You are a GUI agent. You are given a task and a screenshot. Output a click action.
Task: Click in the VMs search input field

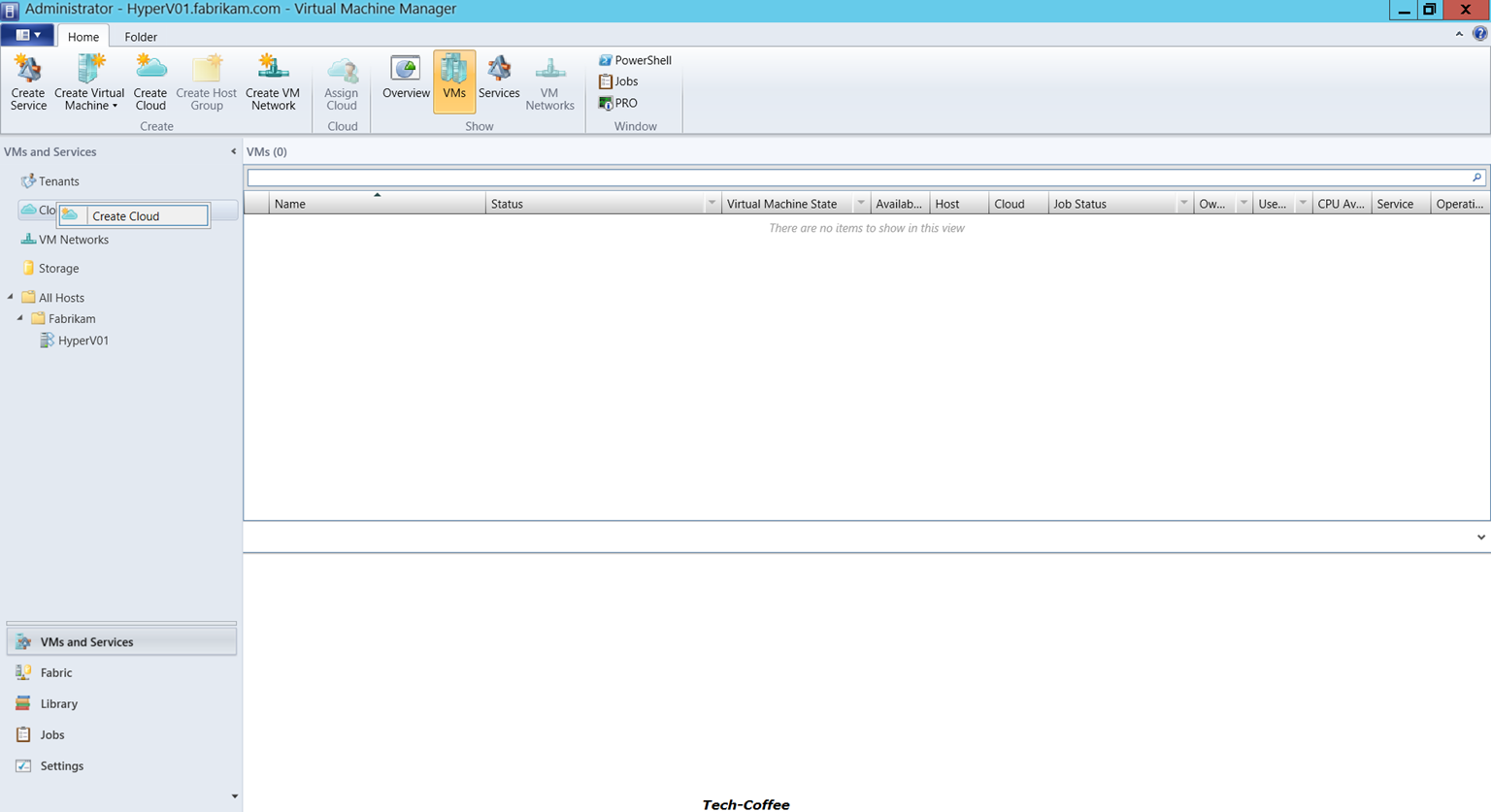(x=858, y=178)
